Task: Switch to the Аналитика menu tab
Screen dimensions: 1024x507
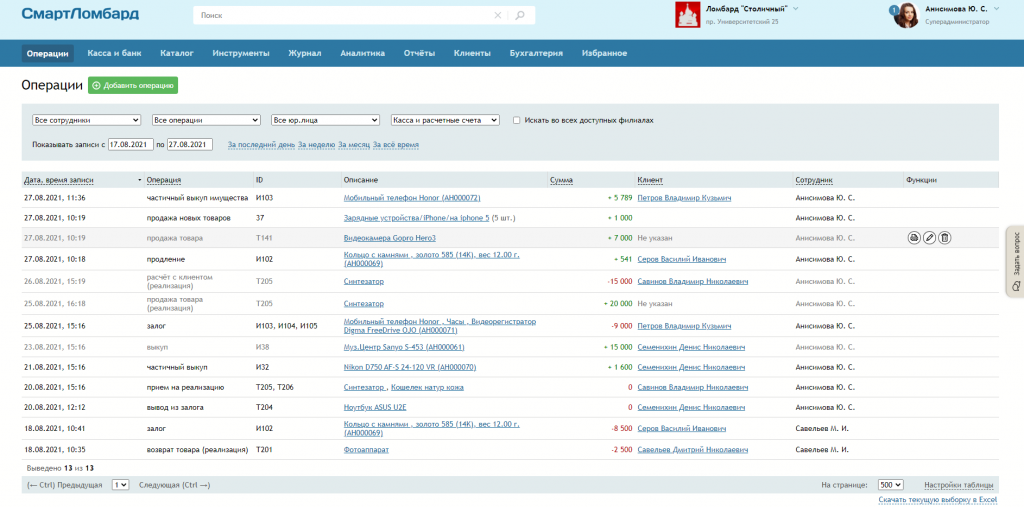Action: click(x=362, y=53)
